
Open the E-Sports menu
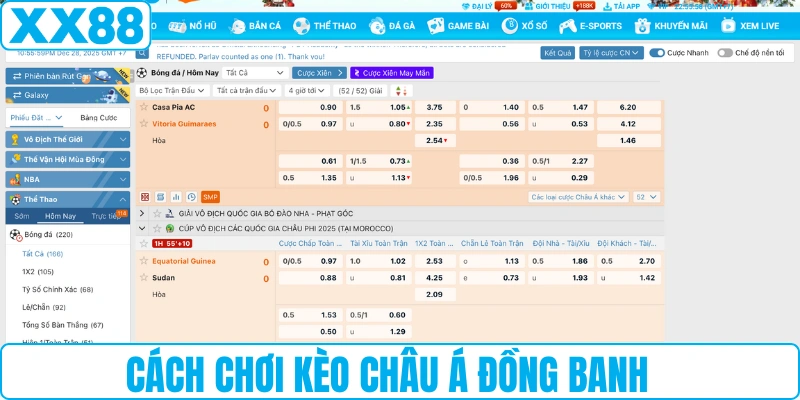click(x=590, y=26)
